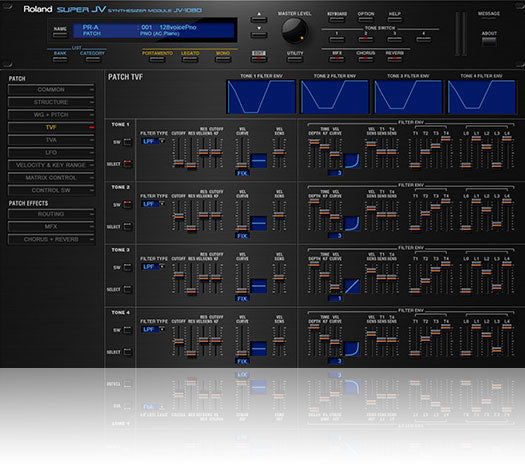The height and width of the screenshot is (468, 525).
Task: Open Tone 2 Filter Type LPF dropdown
Action: point(153,204)
